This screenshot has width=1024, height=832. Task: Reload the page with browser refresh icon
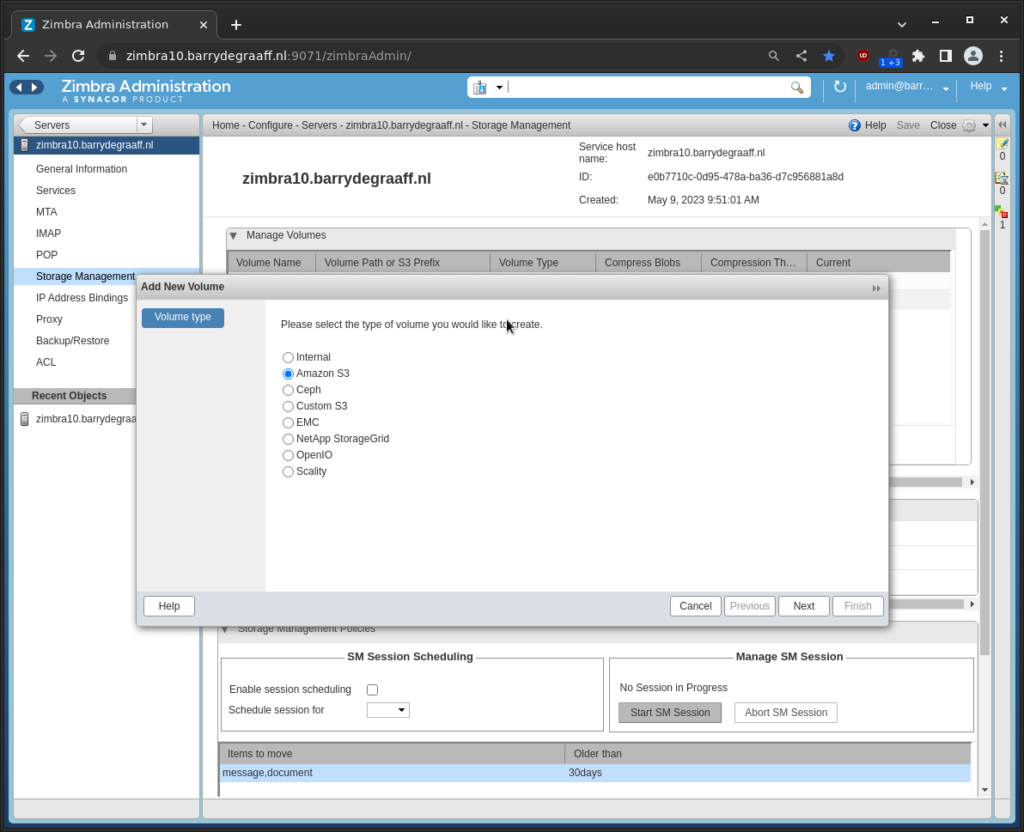point(78,56)
